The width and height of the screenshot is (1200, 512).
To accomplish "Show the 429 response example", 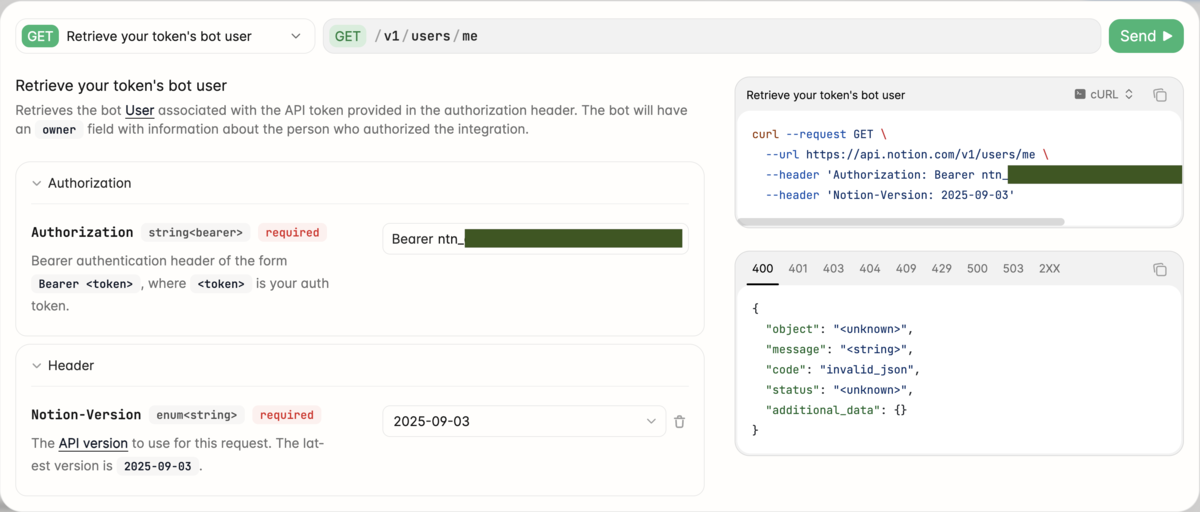I will 941,269.
